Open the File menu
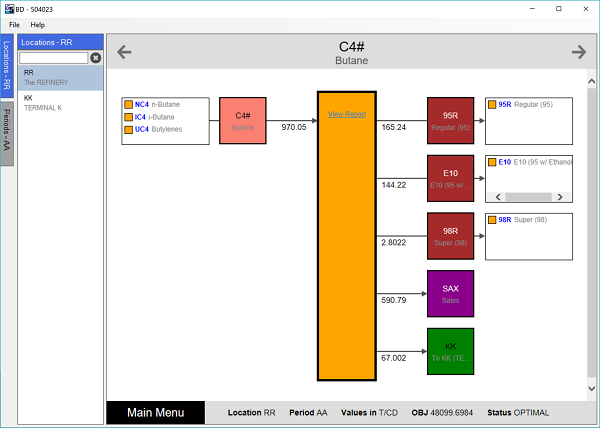The height and width of the screenshot is (428, 600). pos(14,24)
